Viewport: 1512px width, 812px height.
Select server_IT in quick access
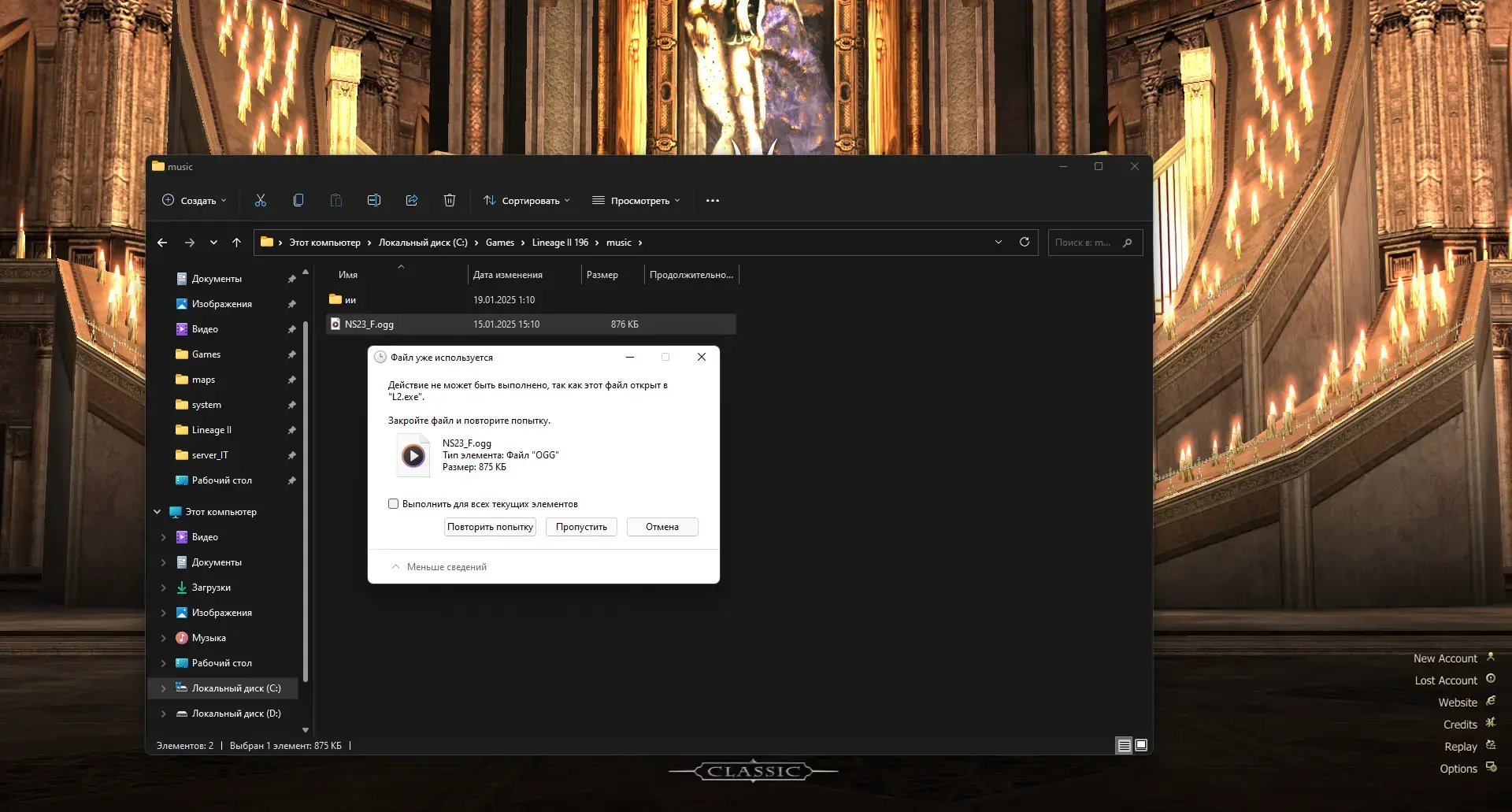(x=209, y=455)
